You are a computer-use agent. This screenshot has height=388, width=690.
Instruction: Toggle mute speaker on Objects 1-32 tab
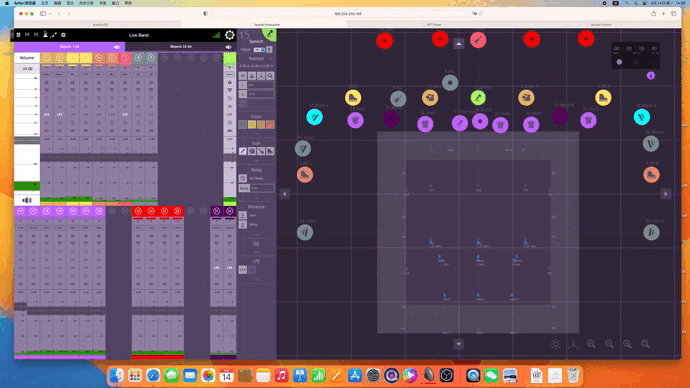117,47
